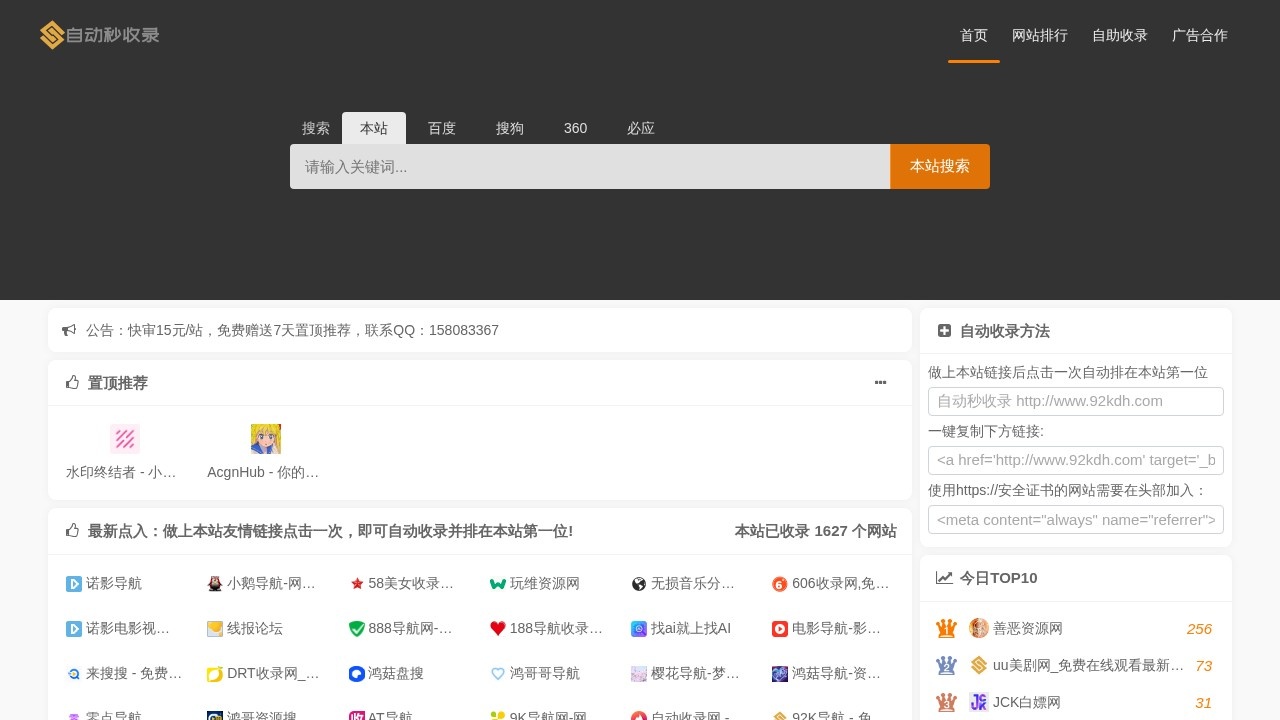Click the 鸿菇导航 favicon
The height and width of the screenshot is (720, 1280).
[x=780, y=674]
